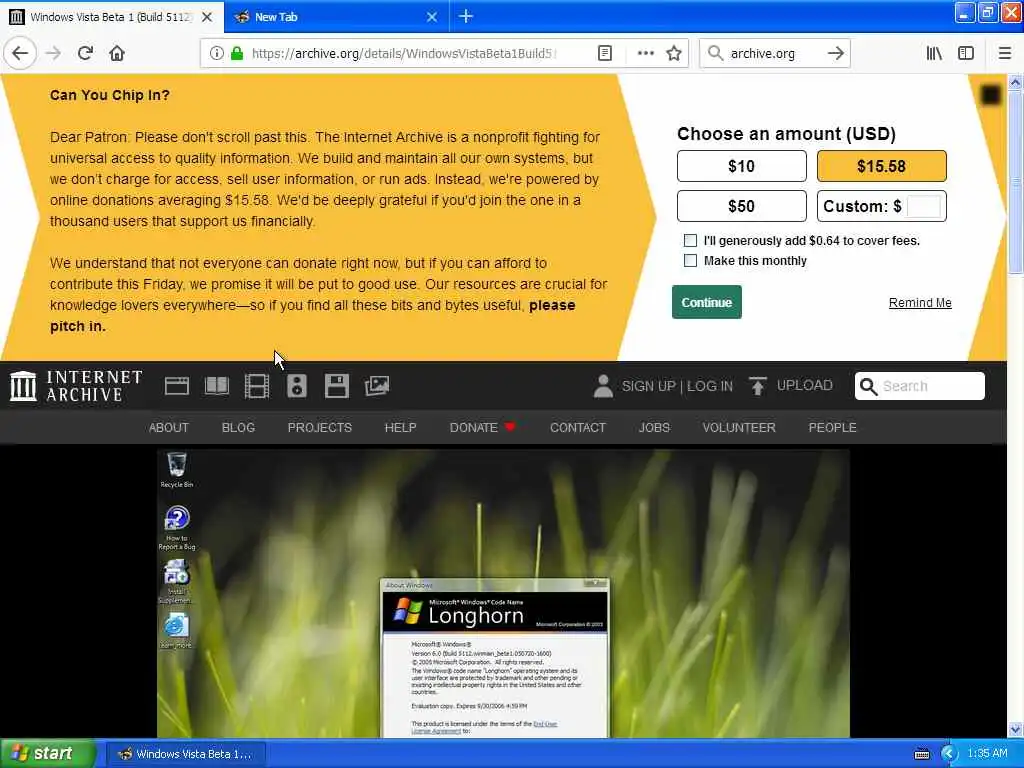Click the LOG IN link

tap(710, 386)
